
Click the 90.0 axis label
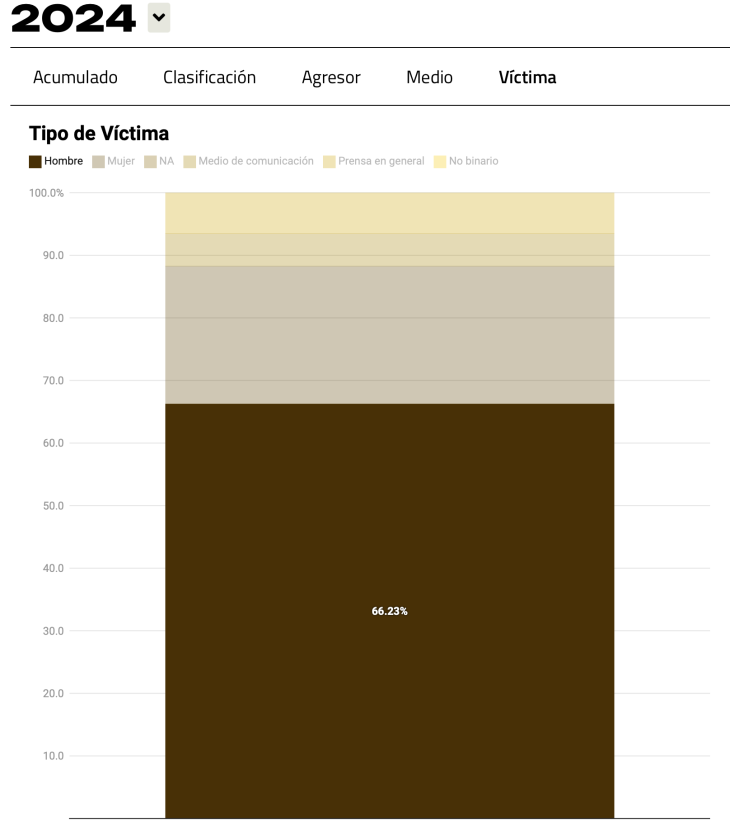pos(53,255)
